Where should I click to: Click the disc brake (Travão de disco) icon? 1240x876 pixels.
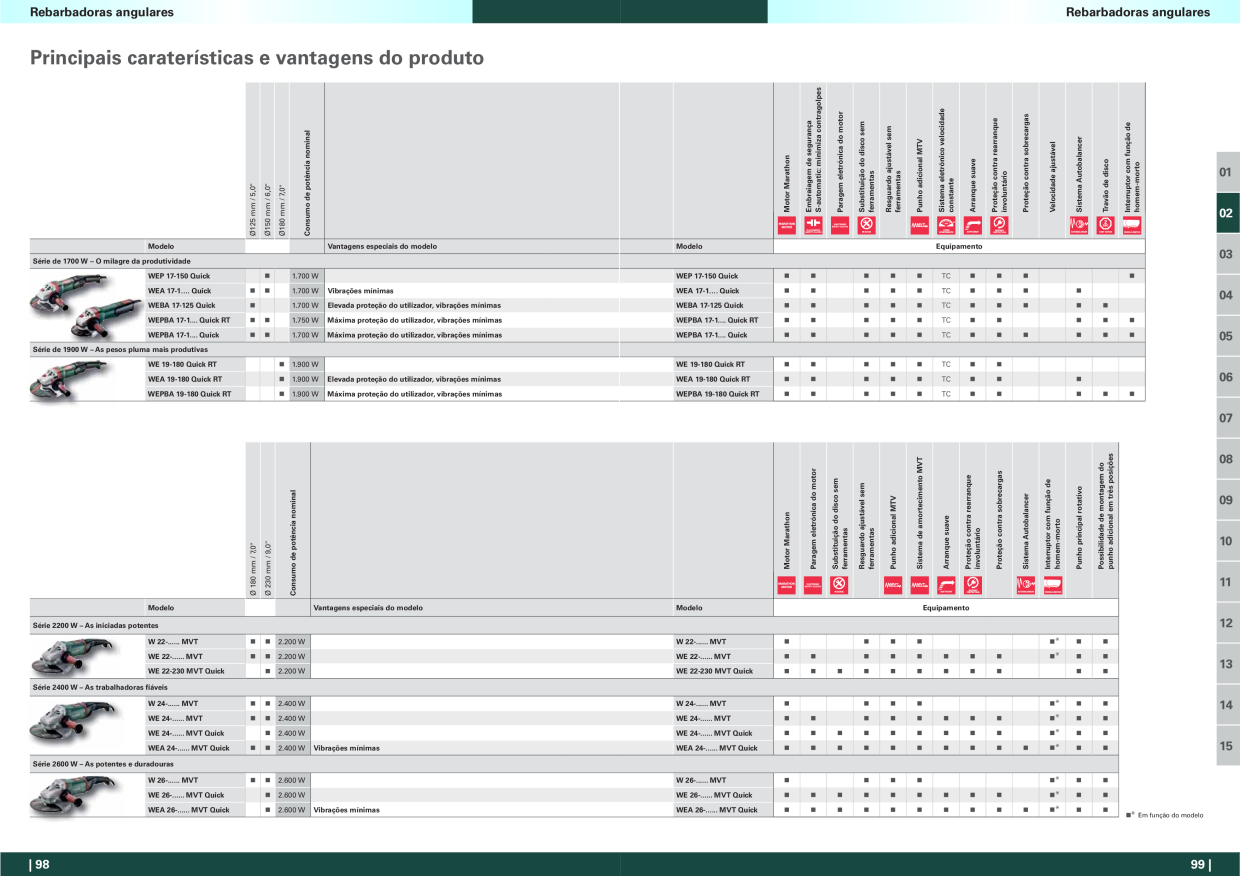(x=1105, y=225)
